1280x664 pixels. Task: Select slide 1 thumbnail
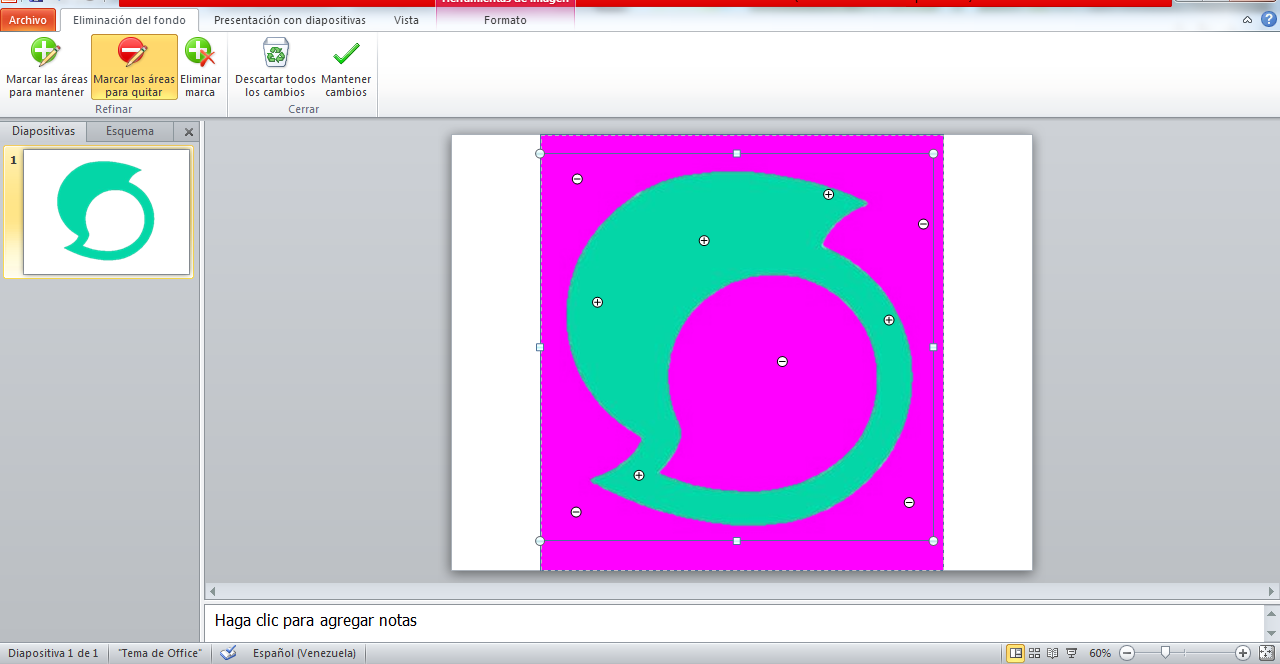[x=106, y=212]
